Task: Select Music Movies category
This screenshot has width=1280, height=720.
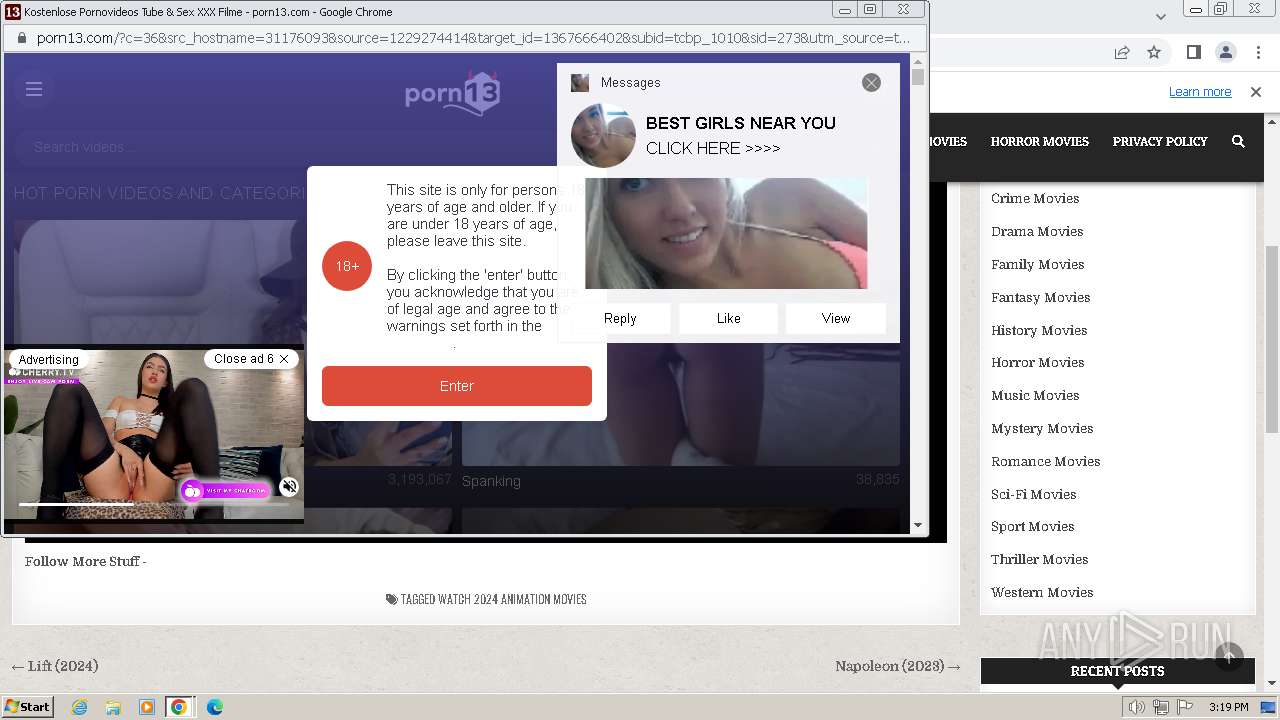Action: (x=1035, y=395)
